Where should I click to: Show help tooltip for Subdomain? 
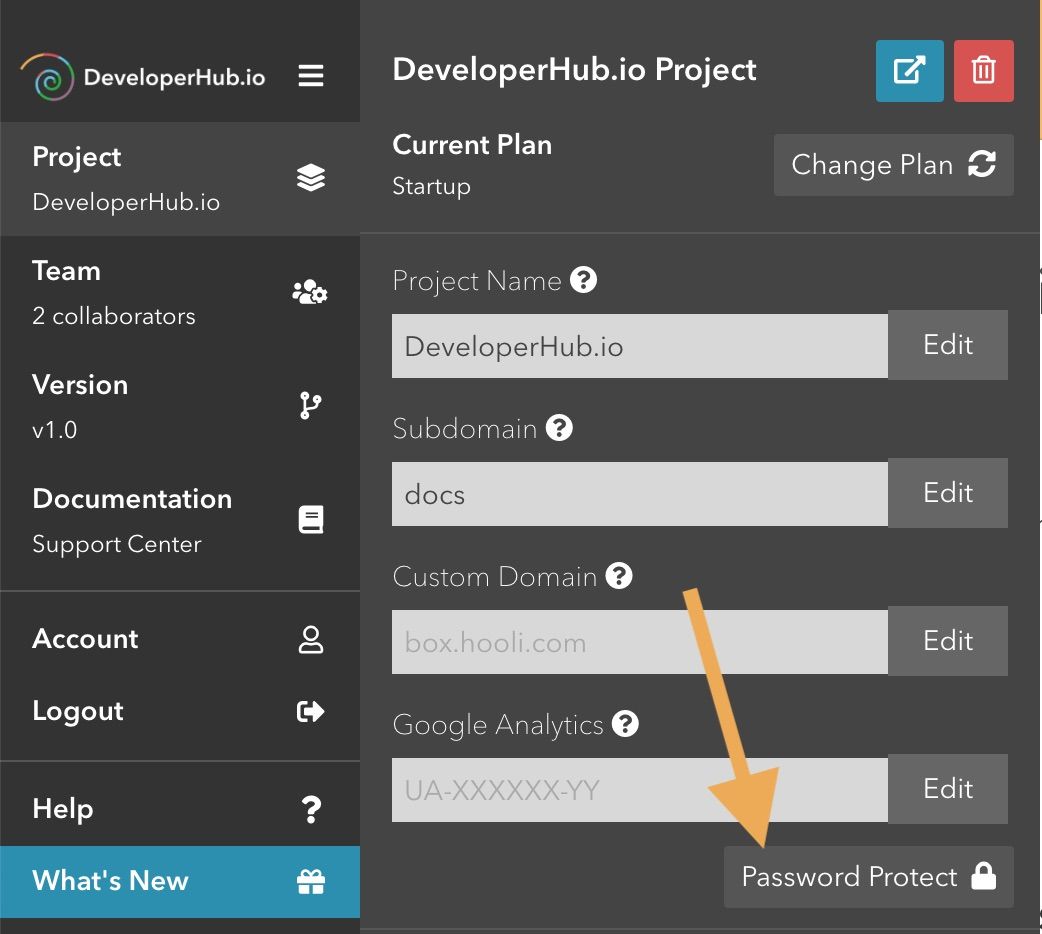[559, 427]
